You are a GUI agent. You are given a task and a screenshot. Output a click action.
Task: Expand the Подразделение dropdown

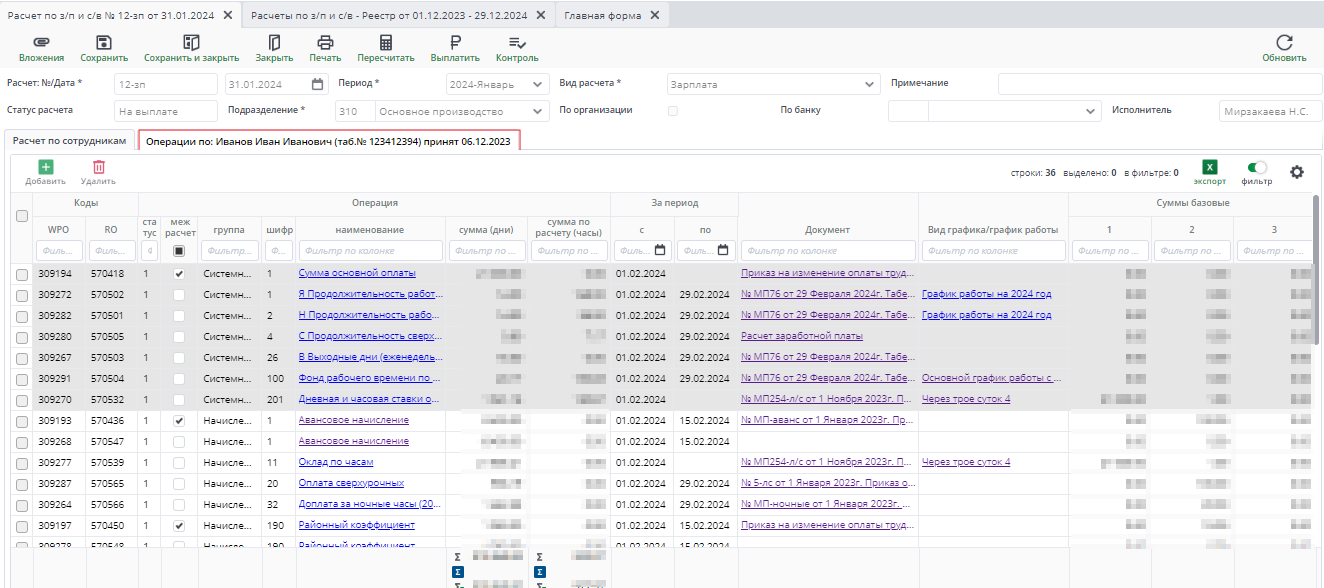[x=539, y=112]
